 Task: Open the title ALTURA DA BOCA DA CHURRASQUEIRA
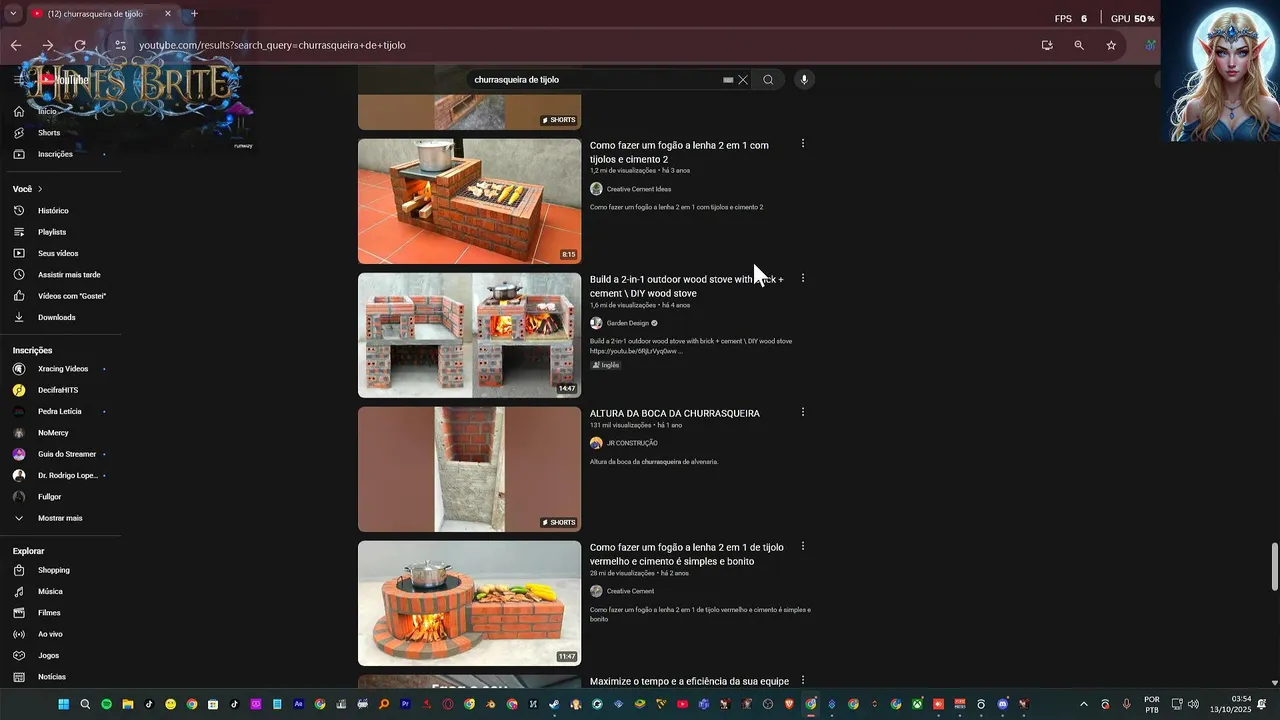click(x=675, y=413)
